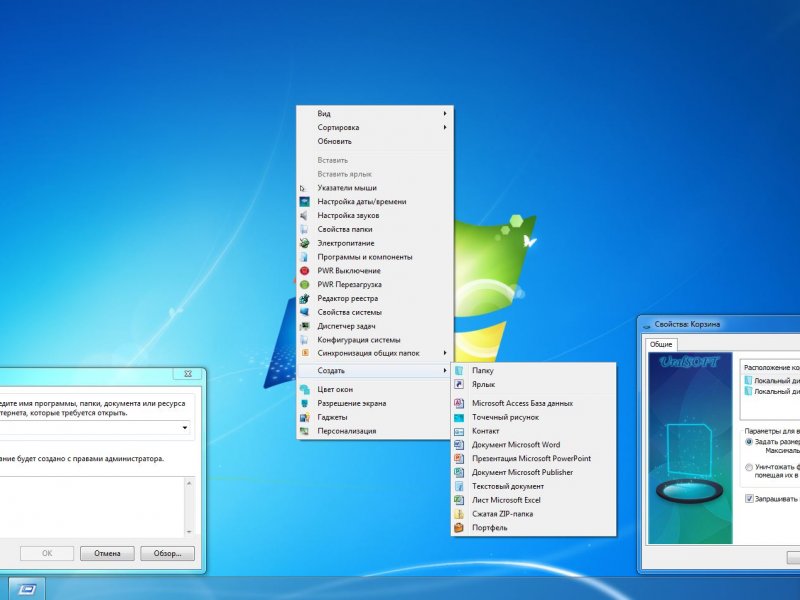Viewport: 800px width, 600px height.
Task: Click the green PWR Перезагрузка restart icon
Action: (x=304, y=284)
